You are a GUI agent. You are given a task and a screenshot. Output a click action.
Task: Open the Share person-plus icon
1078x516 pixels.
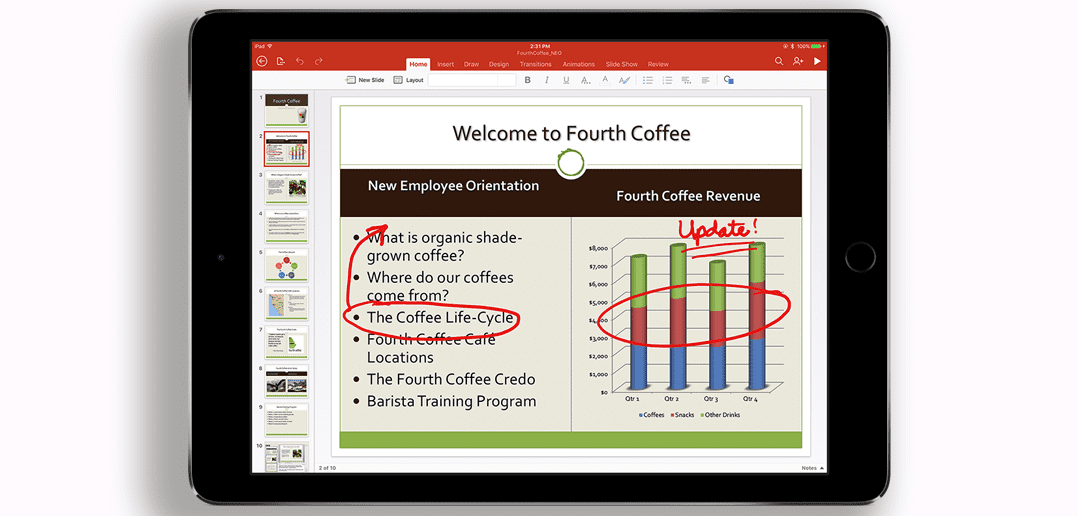[798, 61]
